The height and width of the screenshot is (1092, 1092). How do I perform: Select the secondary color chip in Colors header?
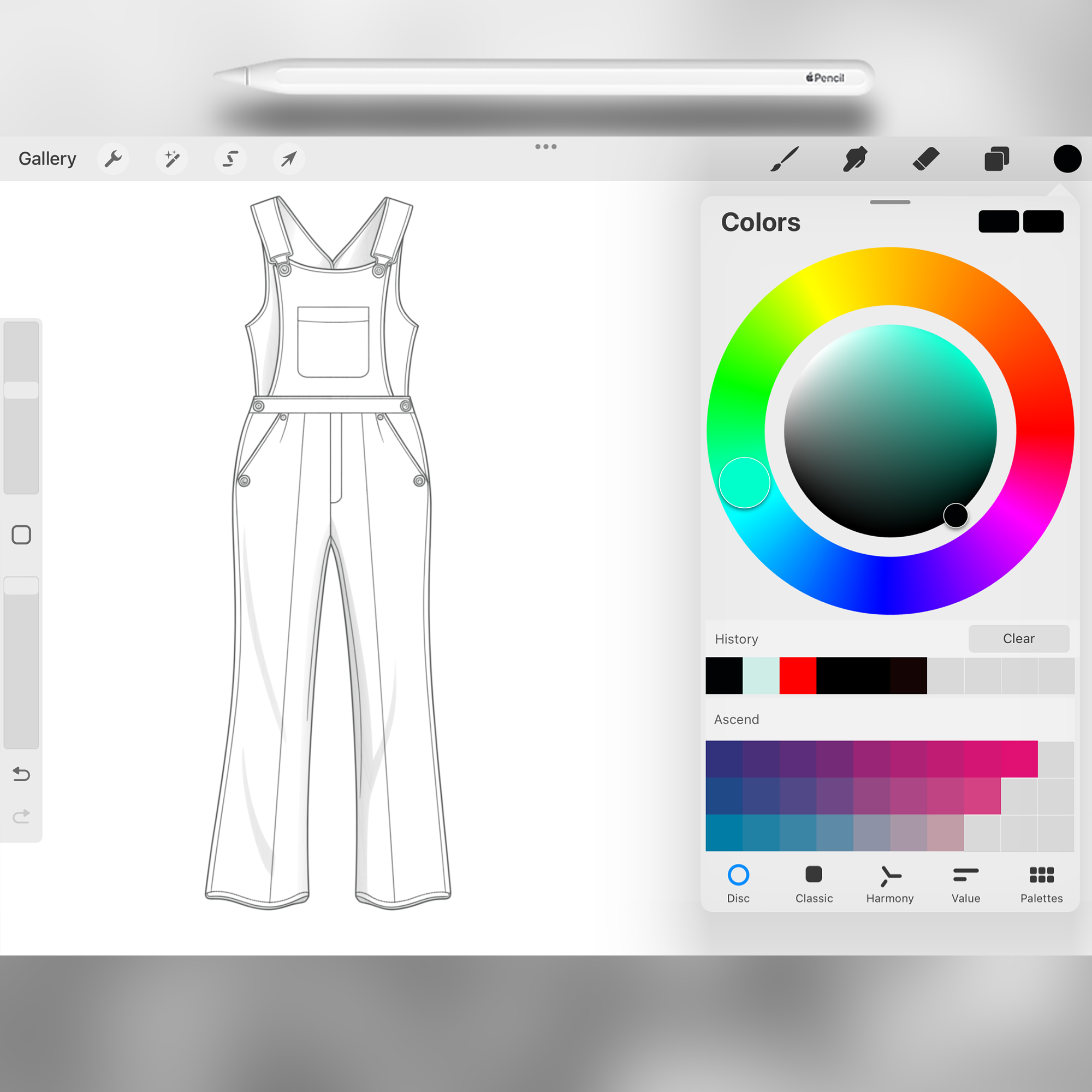pyautogui.click(x=1043, y=222)
